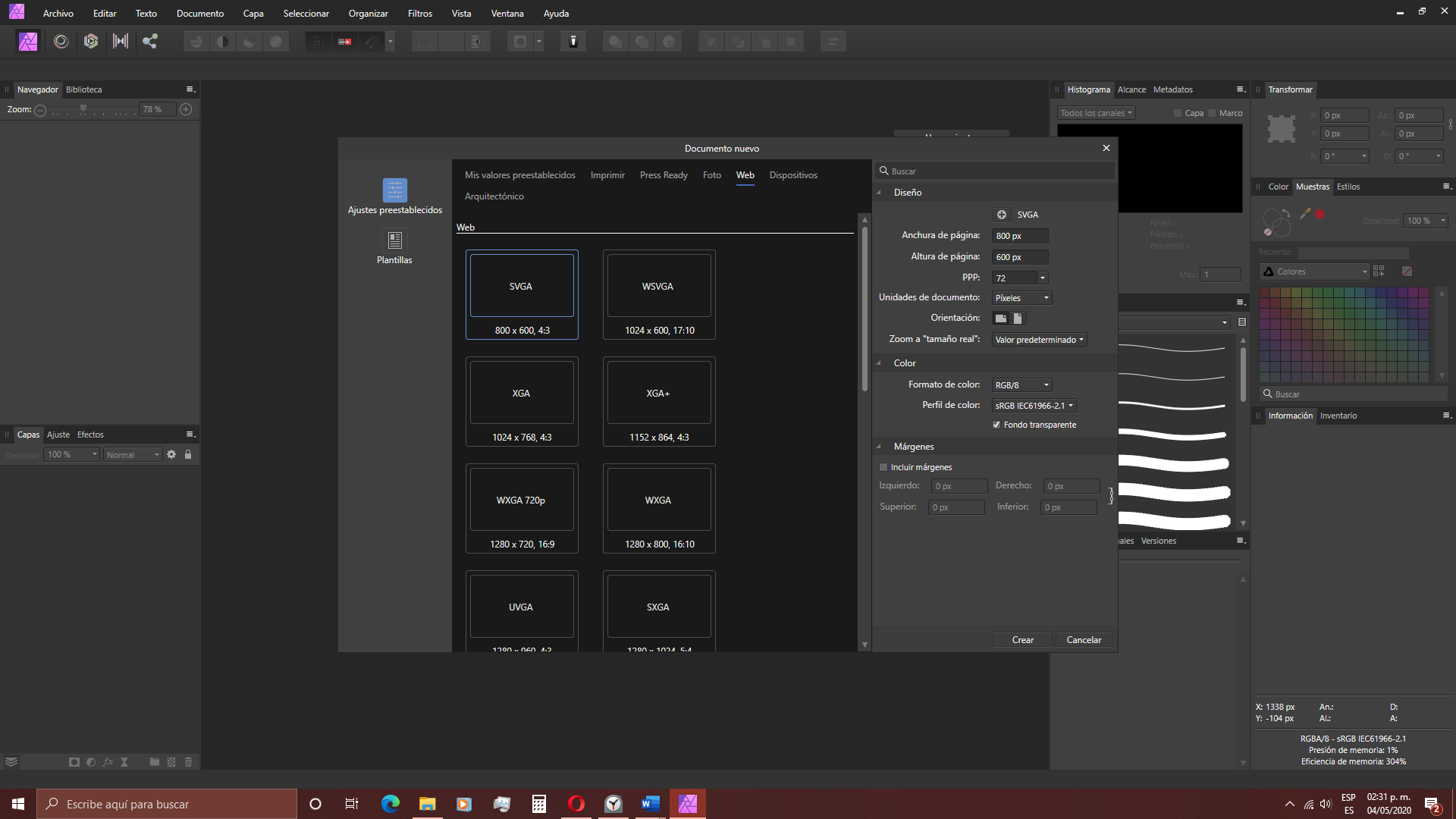1456x819 pixels.
Task: Click the dialog Buscar search field
Action: tap(995, 171)
